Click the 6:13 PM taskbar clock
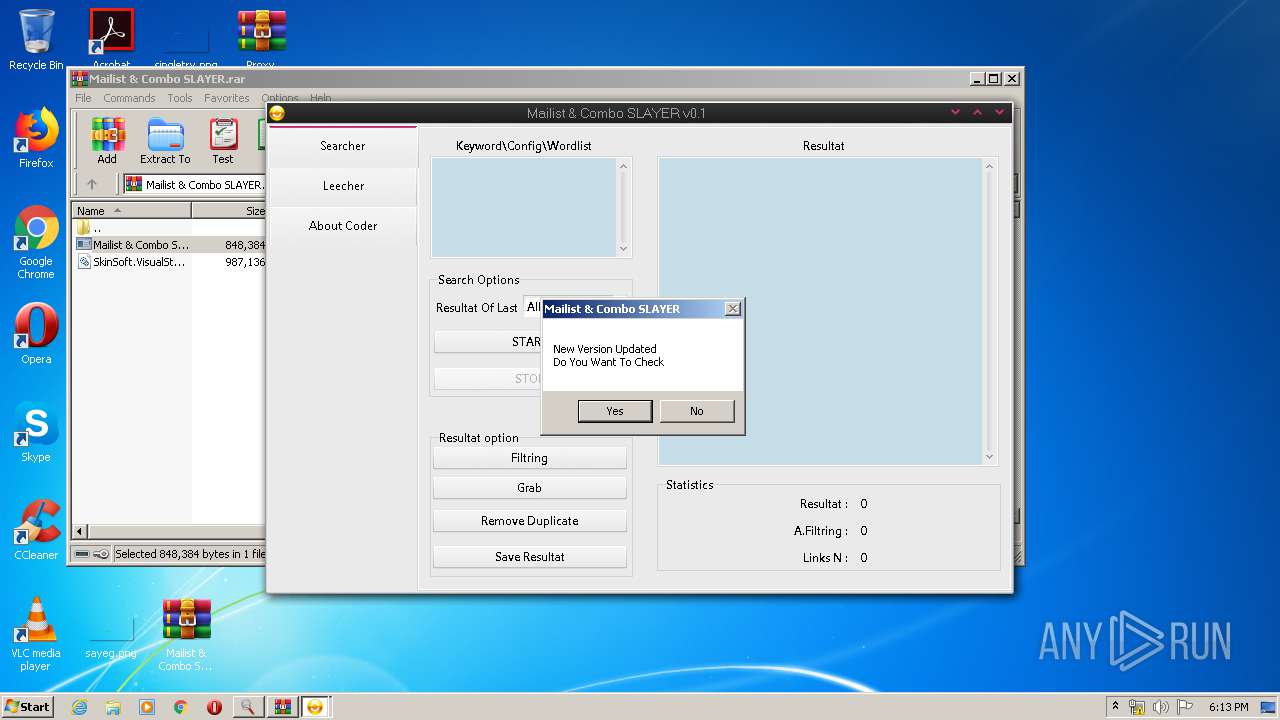The height and width of the screenshot is (720, 1280). pyautogui.click(x=1228, y=707)
